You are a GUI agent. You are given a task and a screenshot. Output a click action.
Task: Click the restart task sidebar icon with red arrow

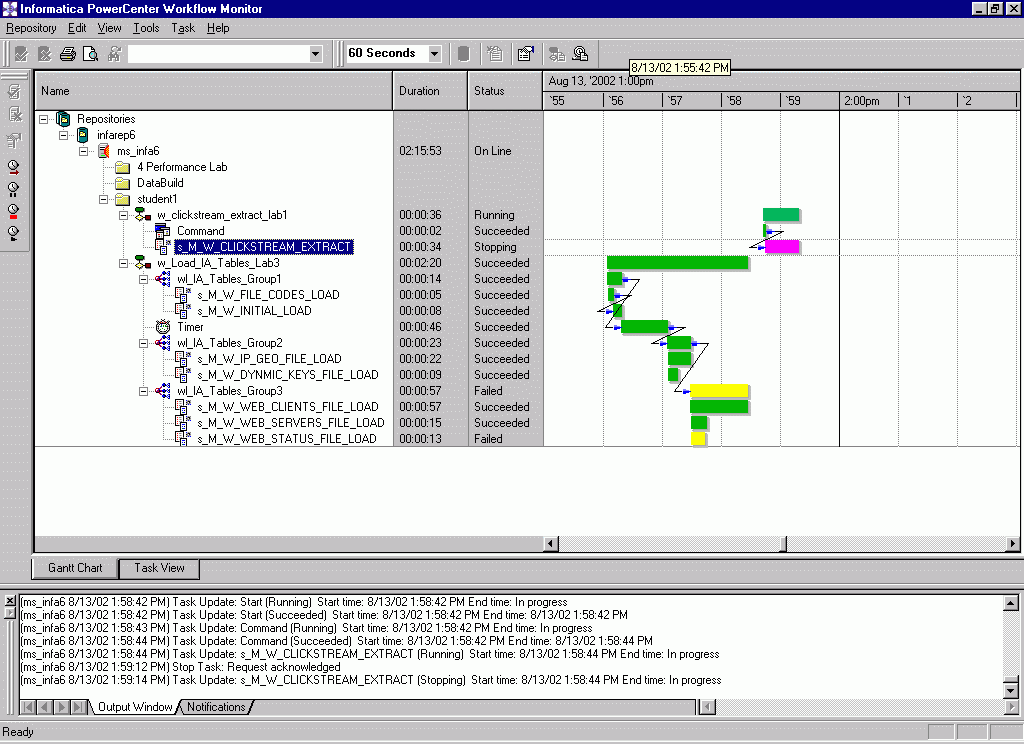click(14, 167)
